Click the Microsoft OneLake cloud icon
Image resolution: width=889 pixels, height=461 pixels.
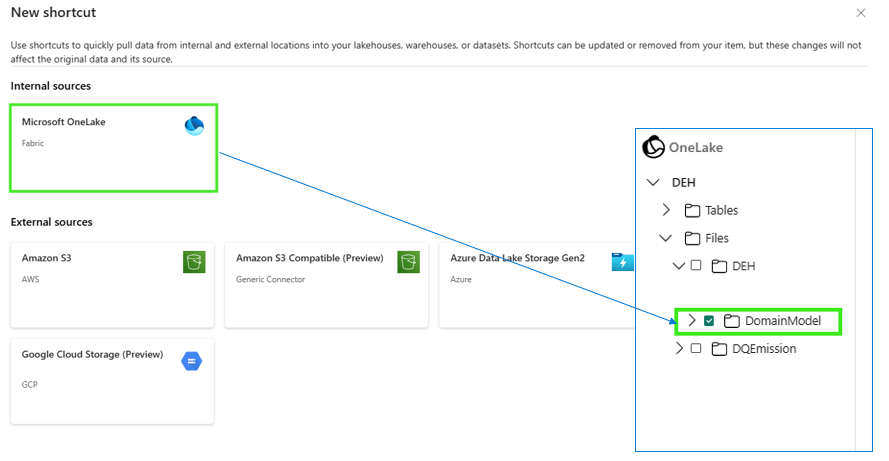click(x=194, y=125)
